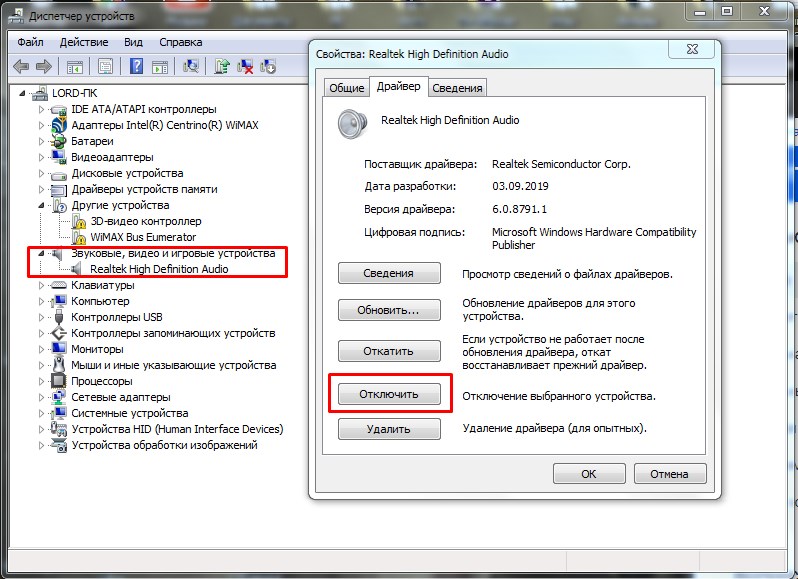Click the Отмена button

(670, 474)
